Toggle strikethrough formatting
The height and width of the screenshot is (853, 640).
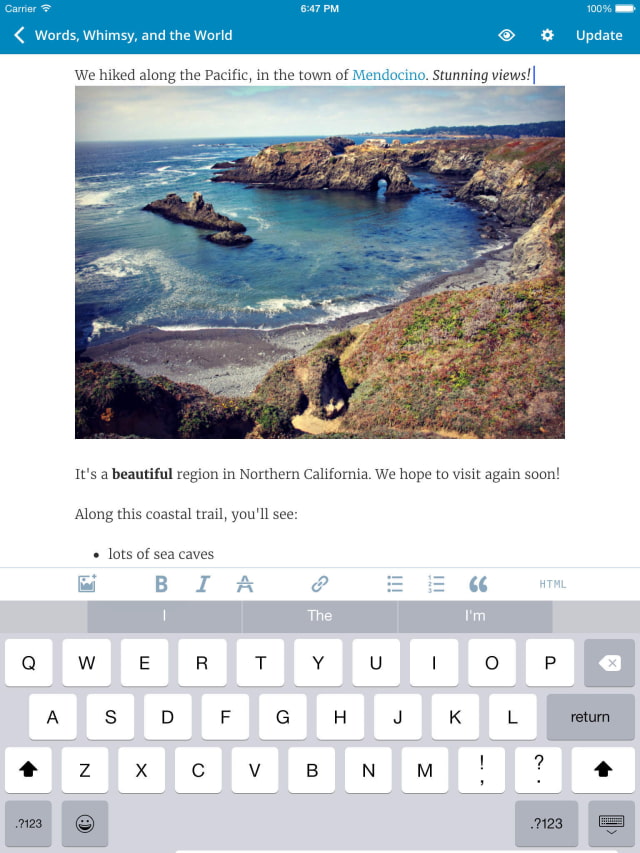click(245, 584)
